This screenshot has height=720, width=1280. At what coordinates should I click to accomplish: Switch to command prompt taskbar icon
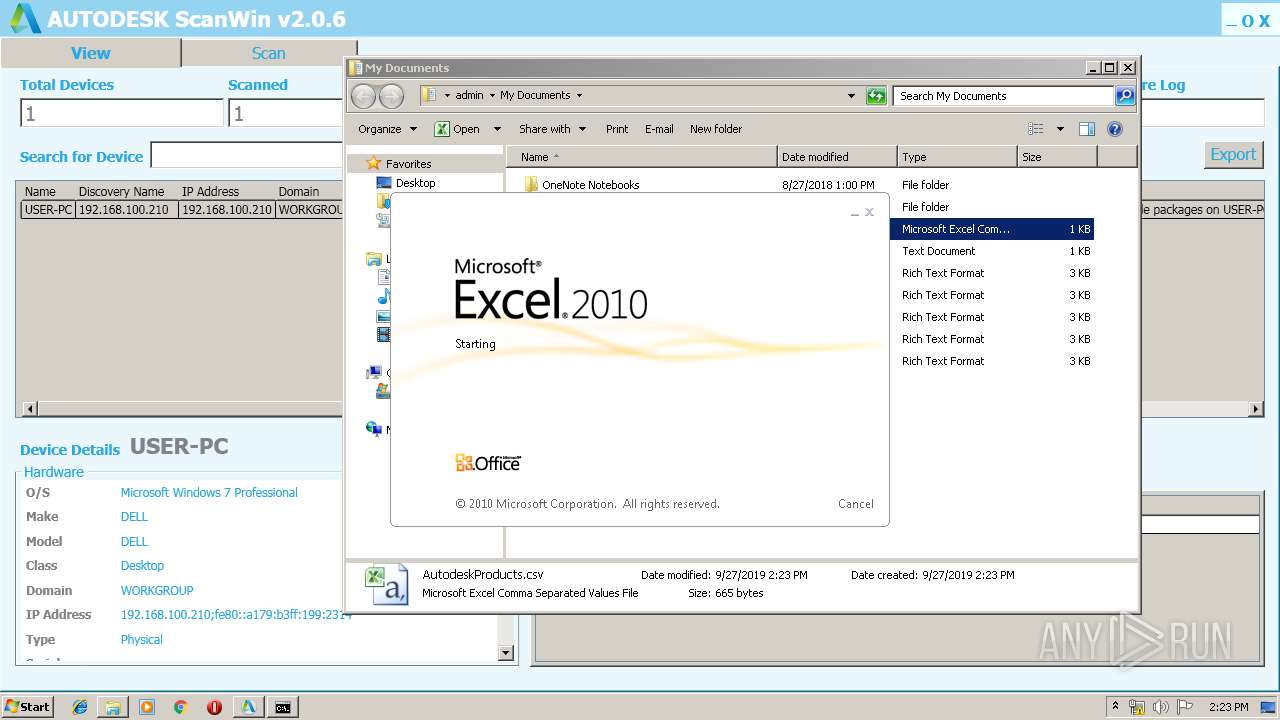[x=283, y=707]
